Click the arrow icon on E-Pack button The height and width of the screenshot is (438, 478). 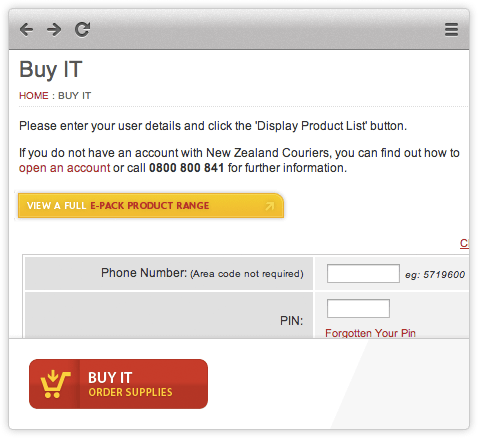click(x=270, y=206)
